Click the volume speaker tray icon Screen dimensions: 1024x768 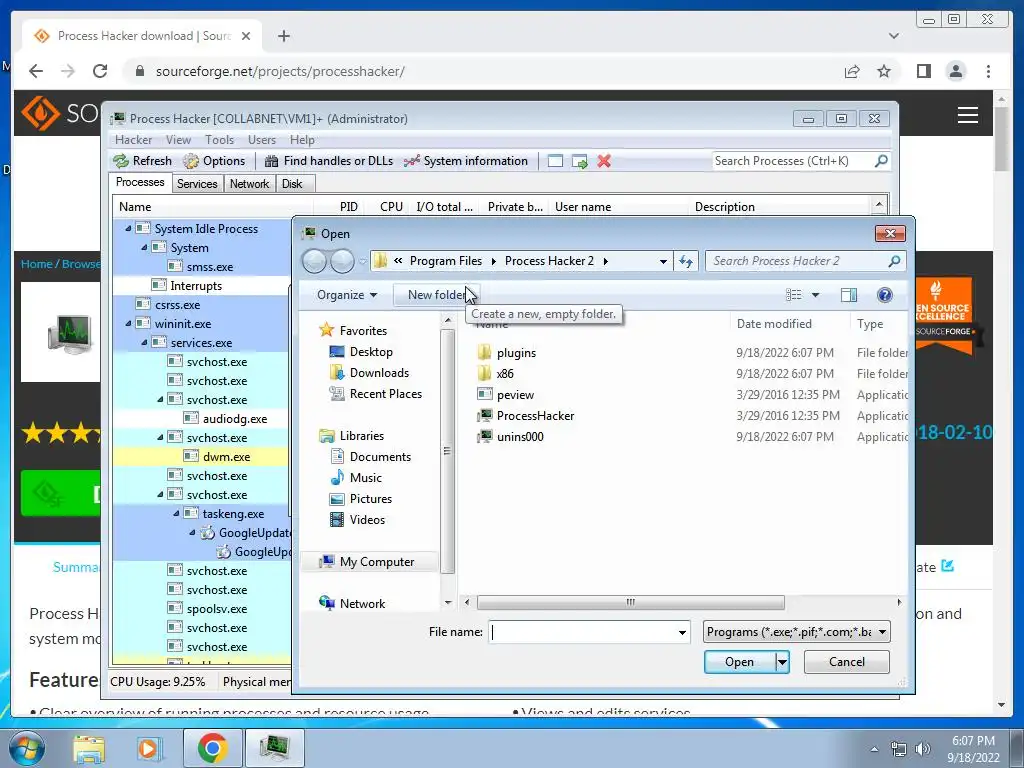click(923, 749)
